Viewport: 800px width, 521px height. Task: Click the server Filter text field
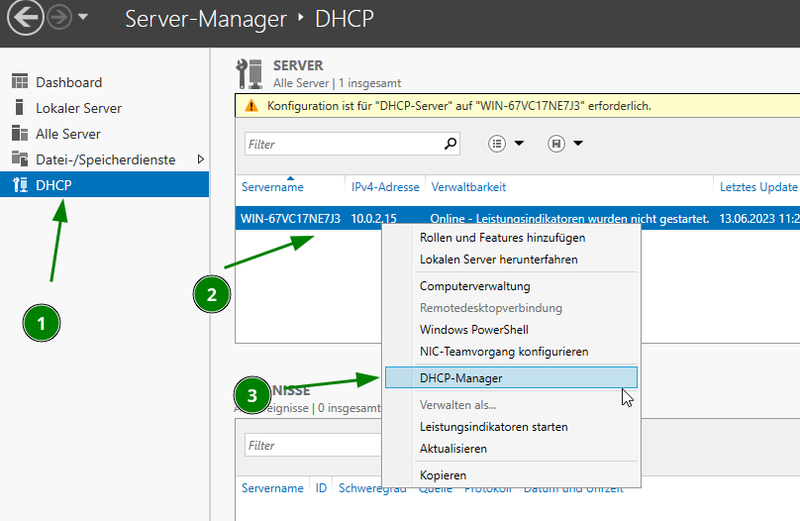(340, 144)
